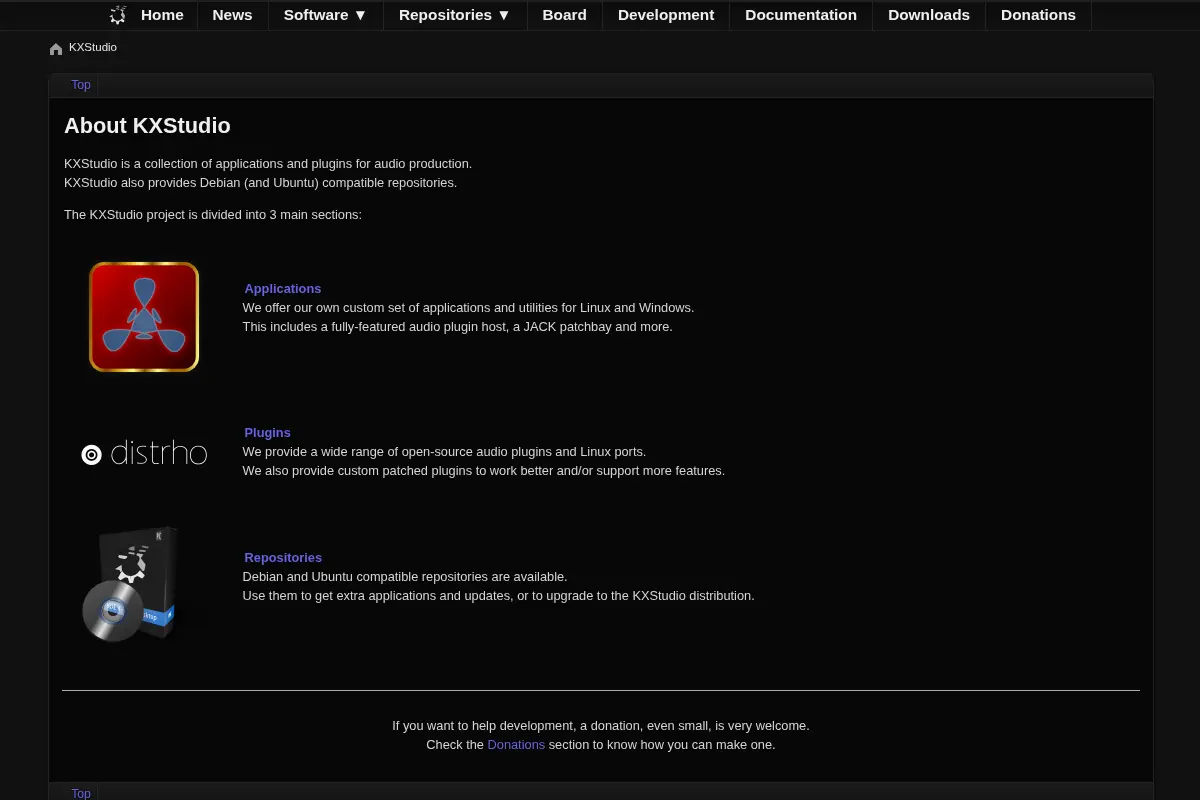Open Donations in the navigation bar
This screenshot has width=1200, height=800.
tap(1038, 15)
